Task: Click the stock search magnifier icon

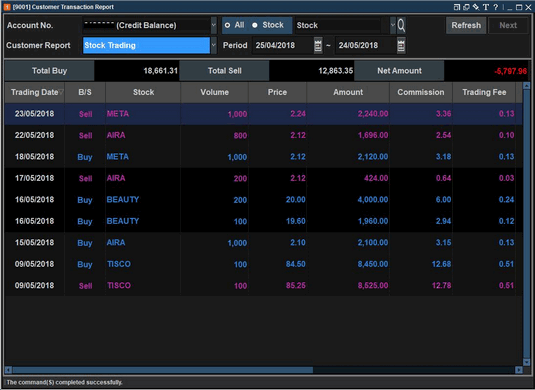Action: click(401, 25)
